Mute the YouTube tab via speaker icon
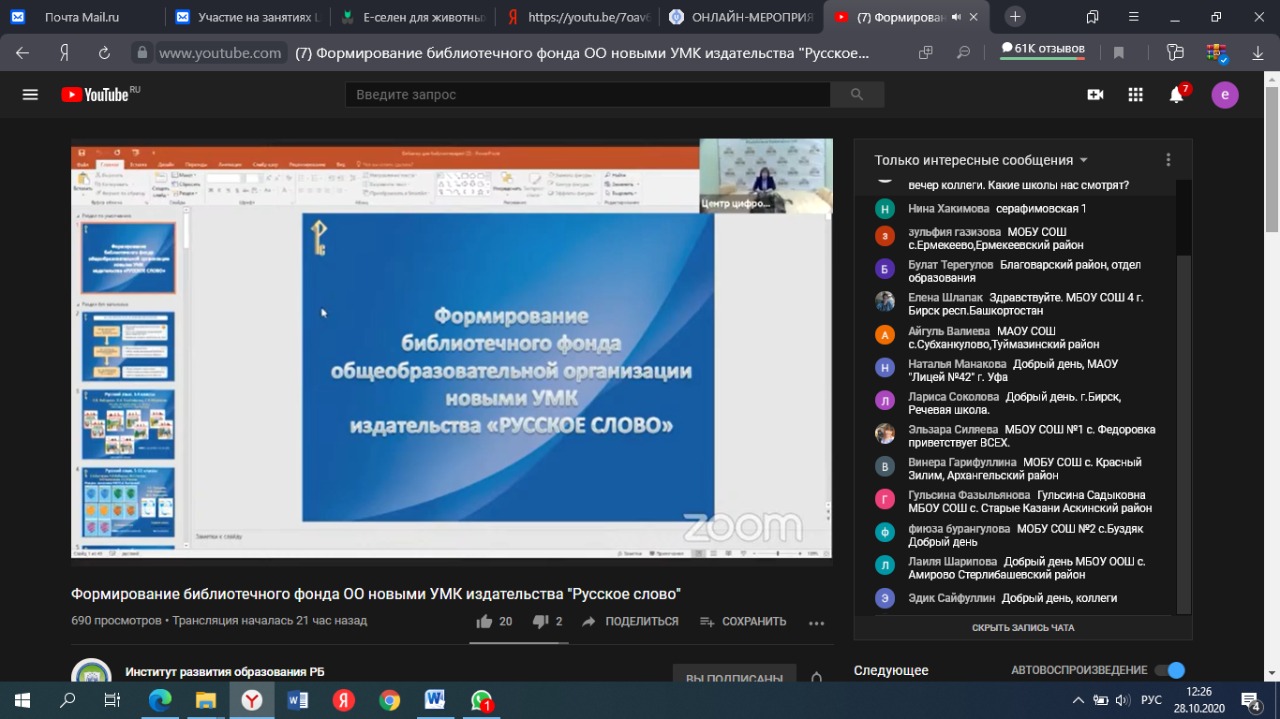This screenshot has height=719, width=1280. [x=956, y=17]
